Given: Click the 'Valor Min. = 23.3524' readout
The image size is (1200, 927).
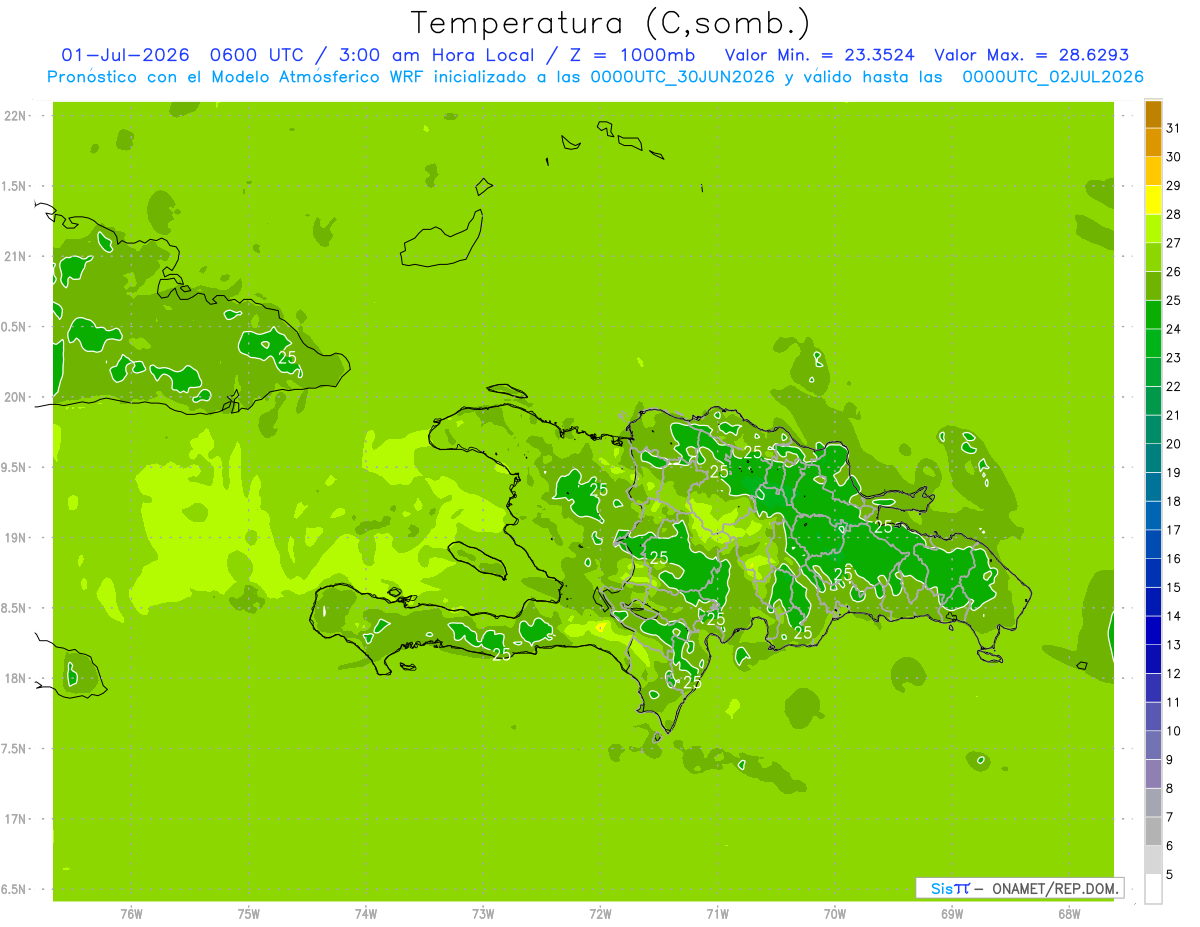Looking at the screenshot, I should point(819,55).
